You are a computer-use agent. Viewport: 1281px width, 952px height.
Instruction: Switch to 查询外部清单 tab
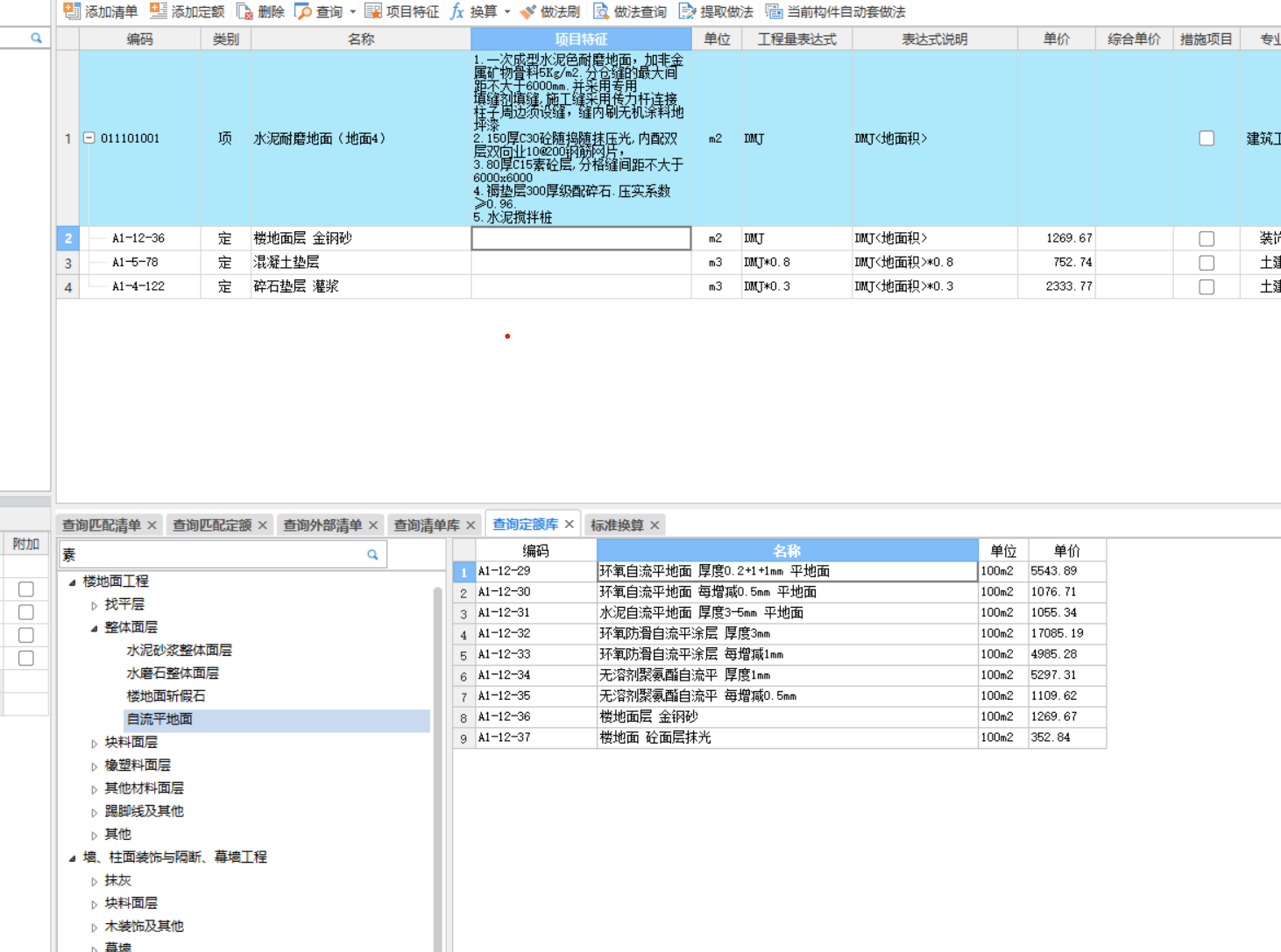322,525
